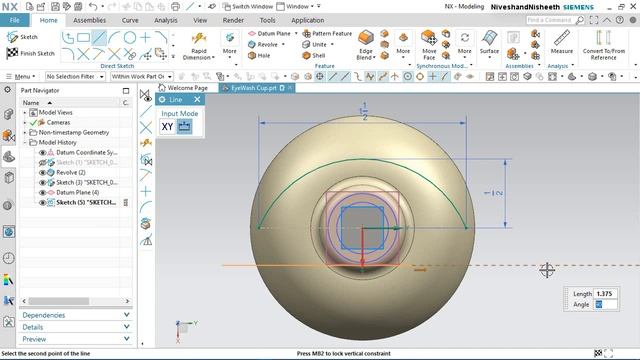Click the Shell command
The width and height of the screenshot is (640, 360).
point(313,56)
